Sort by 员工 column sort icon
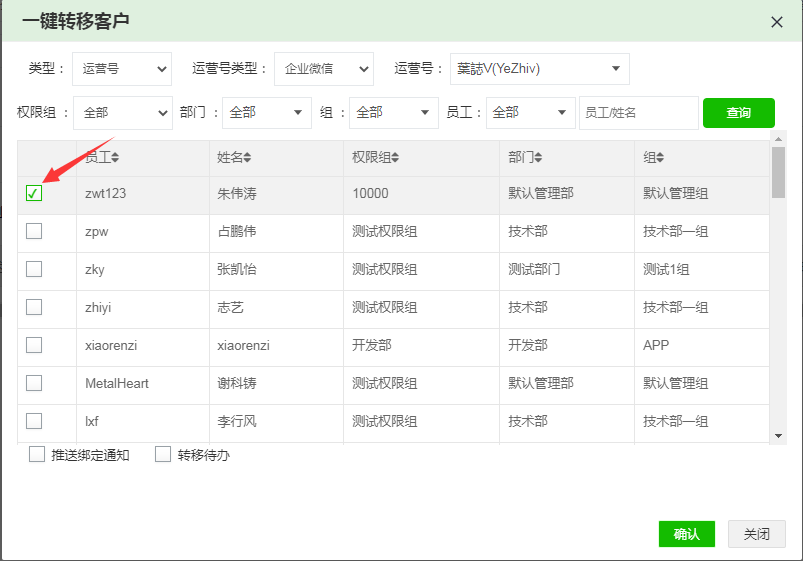The image size is (803, 561). pyautogui.click(x=115, y=158)
